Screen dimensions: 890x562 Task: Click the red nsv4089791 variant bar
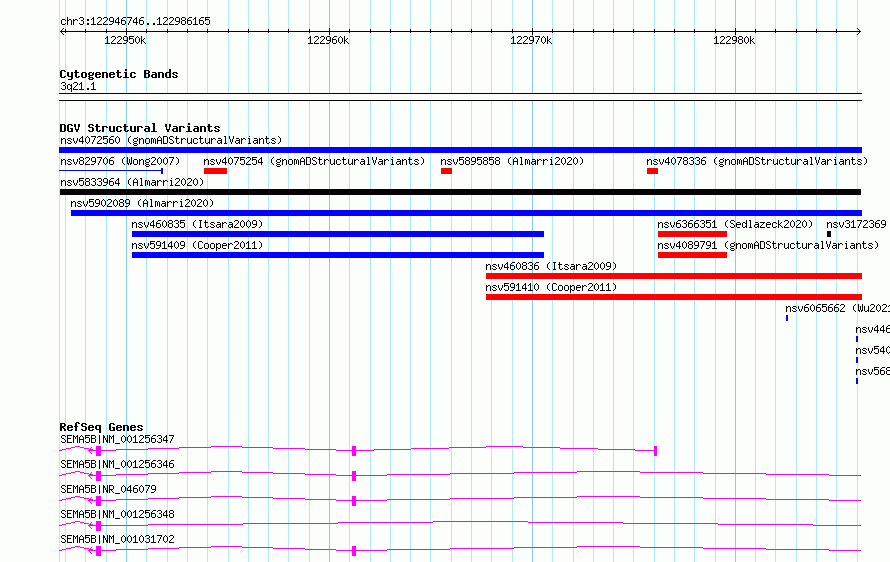pos(692,255)
